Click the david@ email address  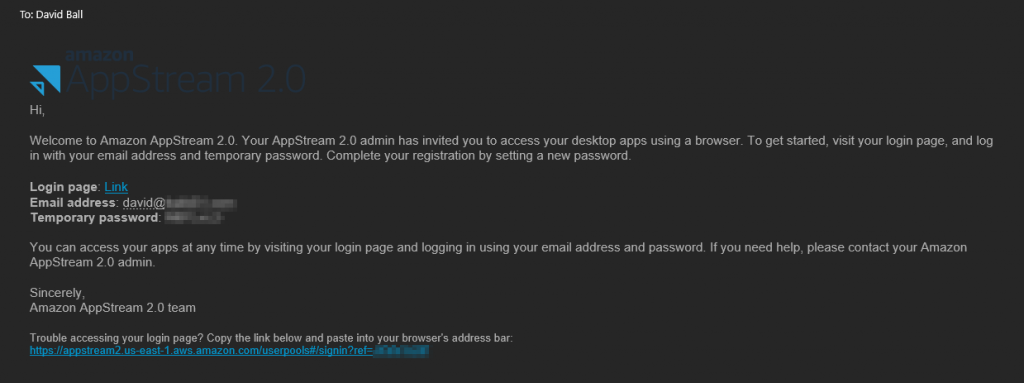pyautogui.click(x=179, y=203)
